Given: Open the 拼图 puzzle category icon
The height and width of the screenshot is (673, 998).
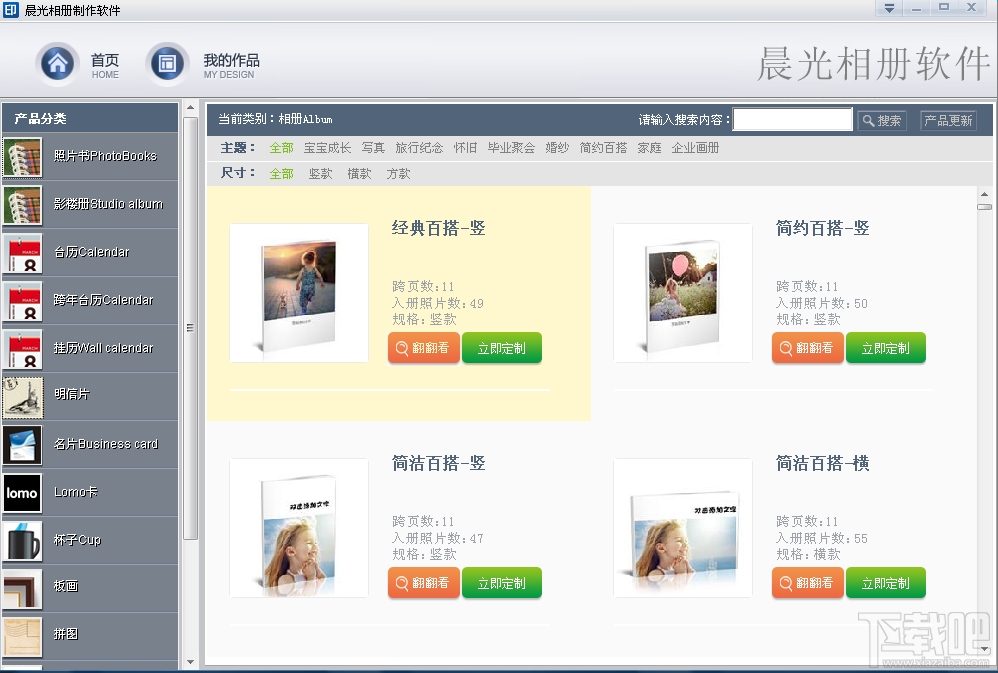Looking at the screenshot, I should [22, 637].
